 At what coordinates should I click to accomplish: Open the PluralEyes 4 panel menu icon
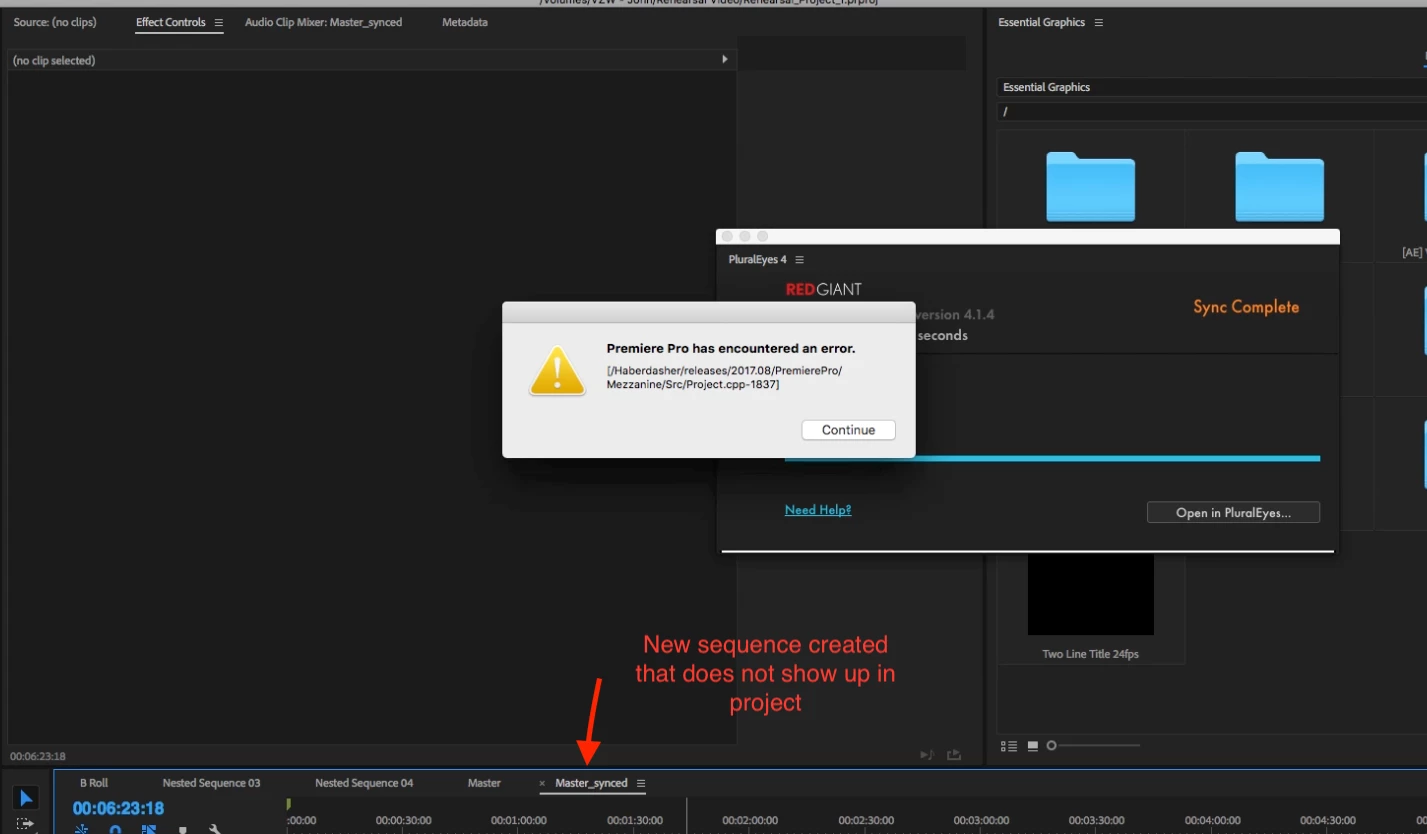799,260
